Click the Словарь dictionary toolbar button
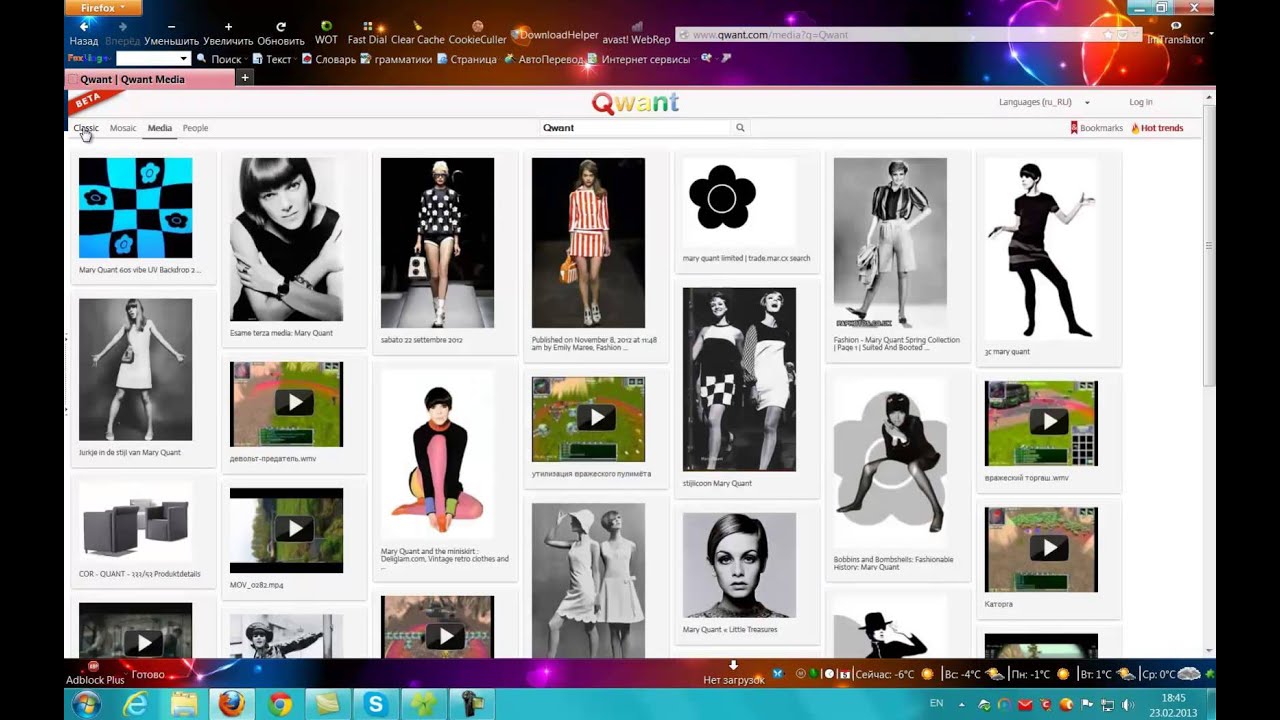This screenshot has width=1280, height=720. click(328, 59)
